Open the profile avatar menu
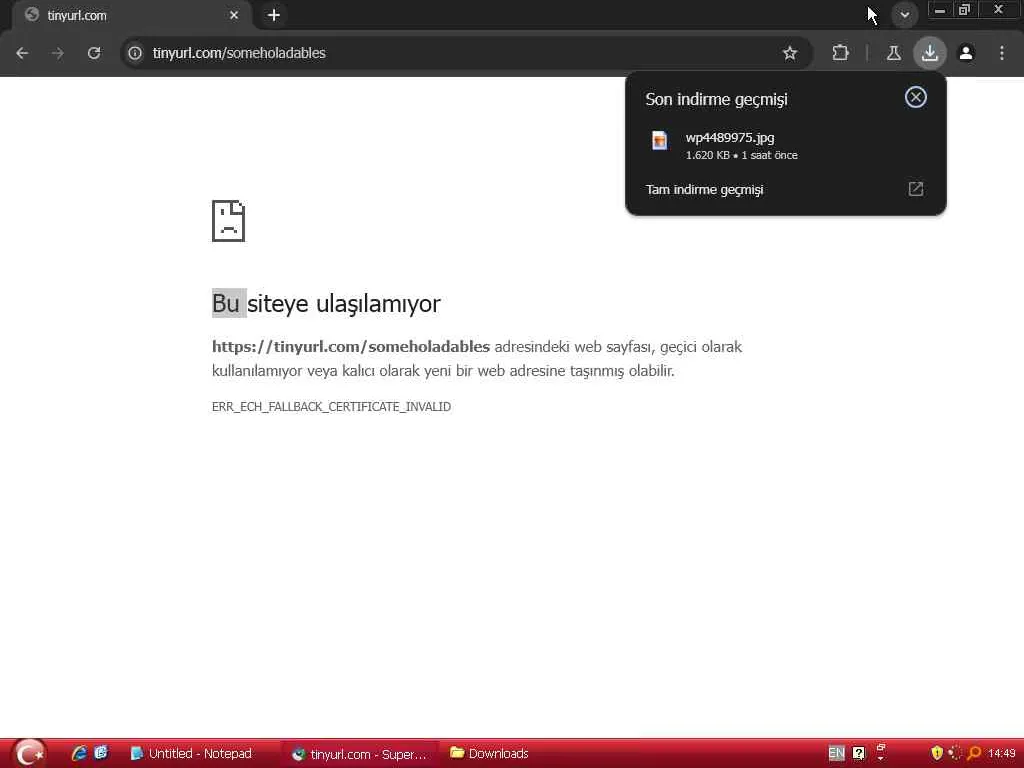The width and height of the screenshot is (1024, 768). click(966, 53)
